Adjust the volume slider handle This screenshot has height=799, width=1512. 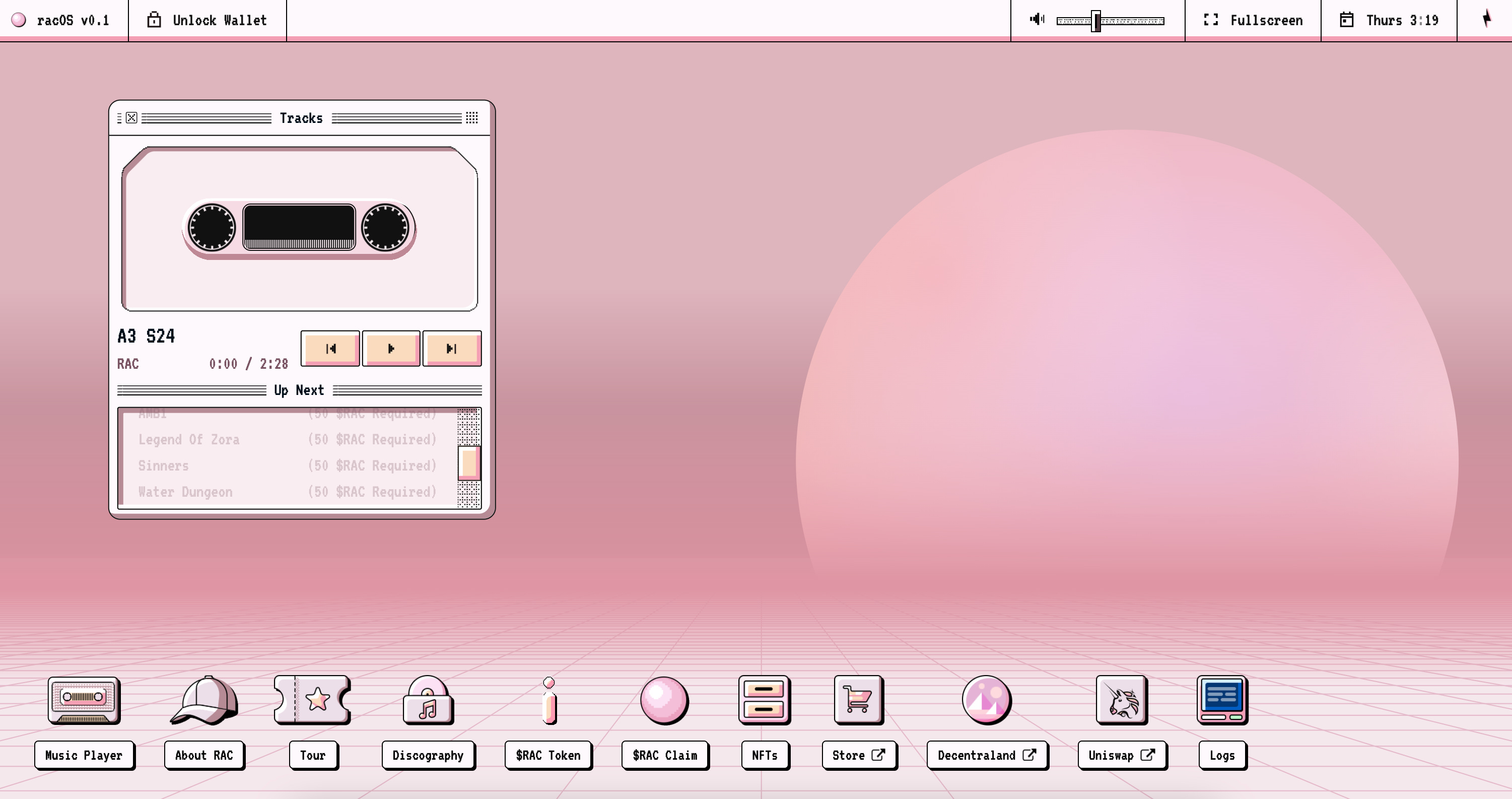pyautogui.click(x=1095, y=21)
